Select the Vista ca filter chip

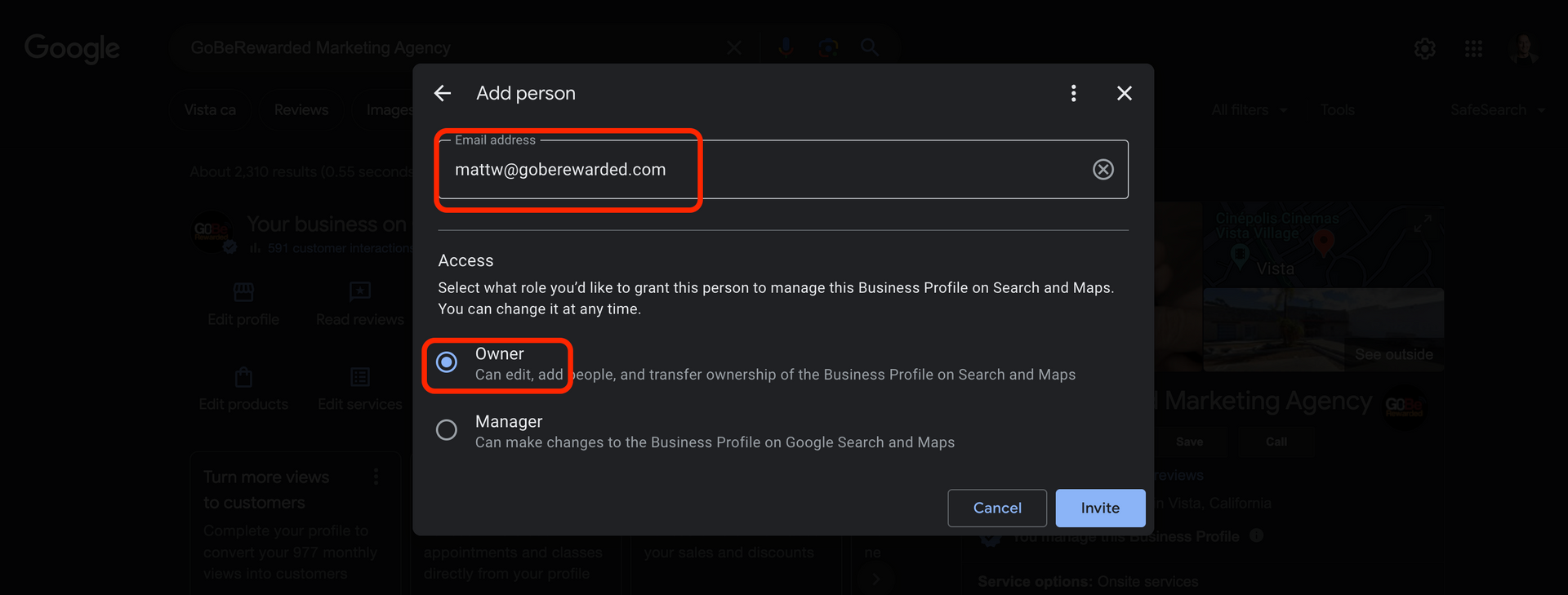coord(210,110)
